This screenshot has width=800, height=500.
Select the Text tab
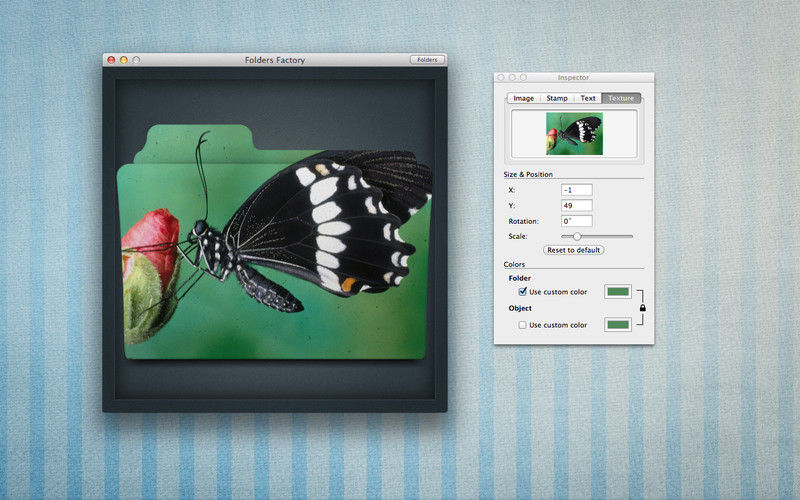[x=588, y=98]
